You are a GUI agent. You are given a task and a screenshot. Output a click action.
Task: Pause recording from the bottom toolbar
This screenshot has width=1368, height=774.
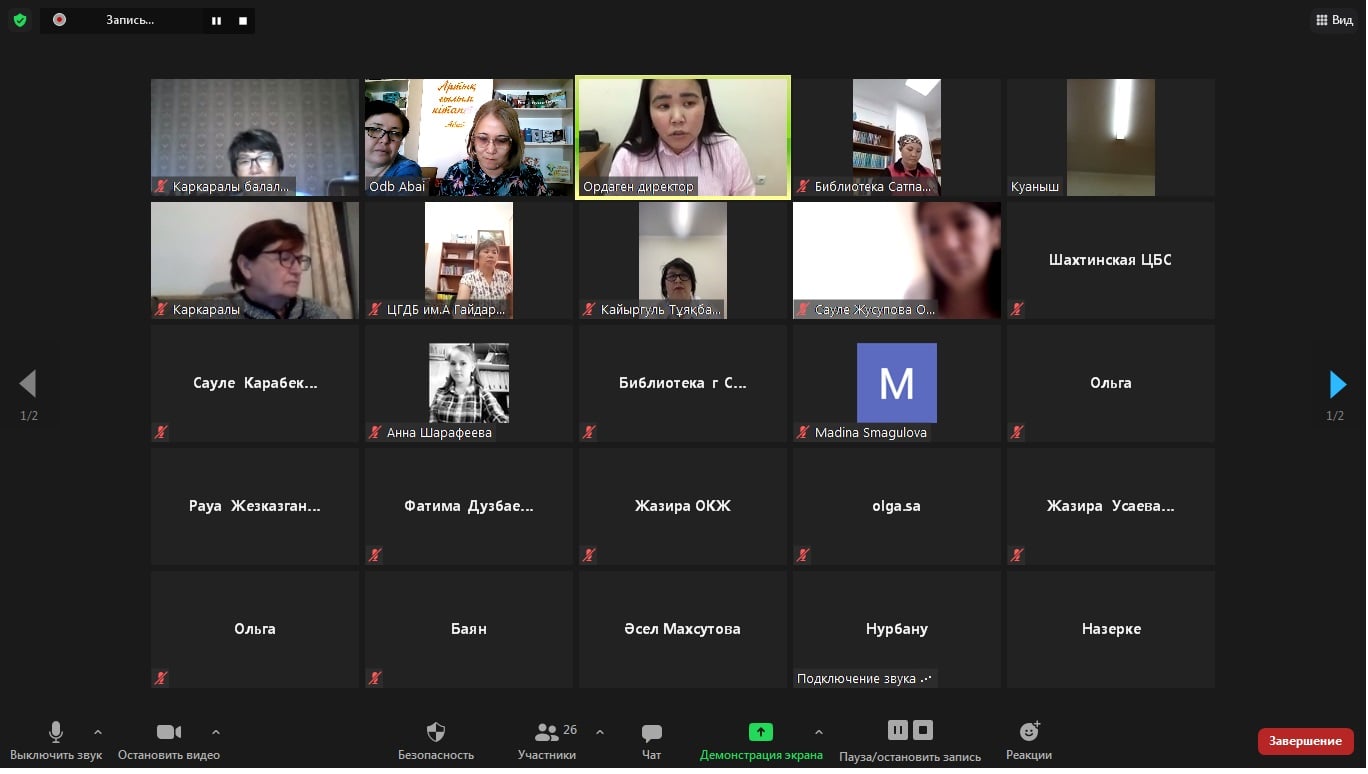point(897,730)
